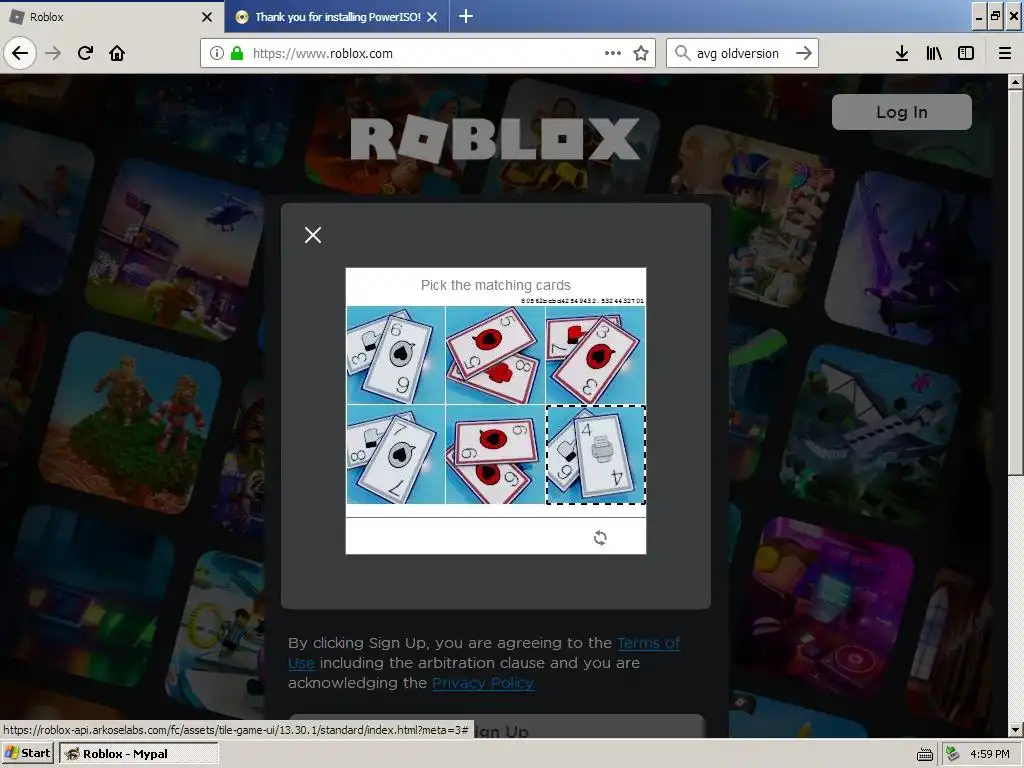Switch to Thank you for installing PowerISO tab
This screenshot has height=768, width=1024.
point(337,17)
